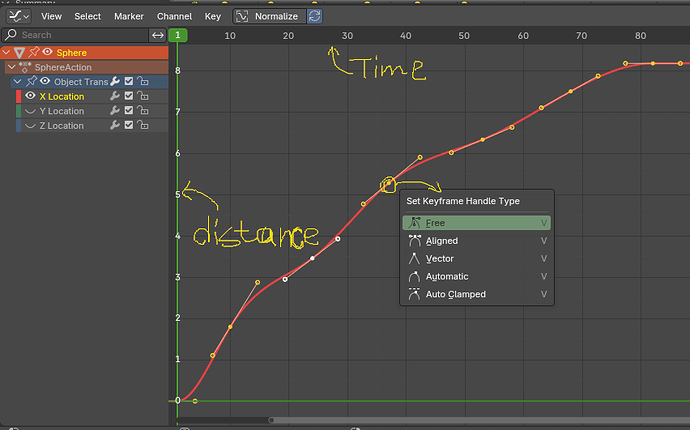690x430 pixels.
Task: Click the channel Search field
Action: (75, 35)
